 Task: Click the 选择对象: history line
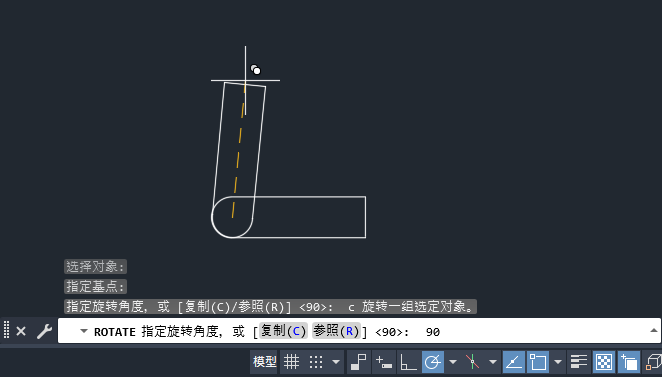point(95,267)
